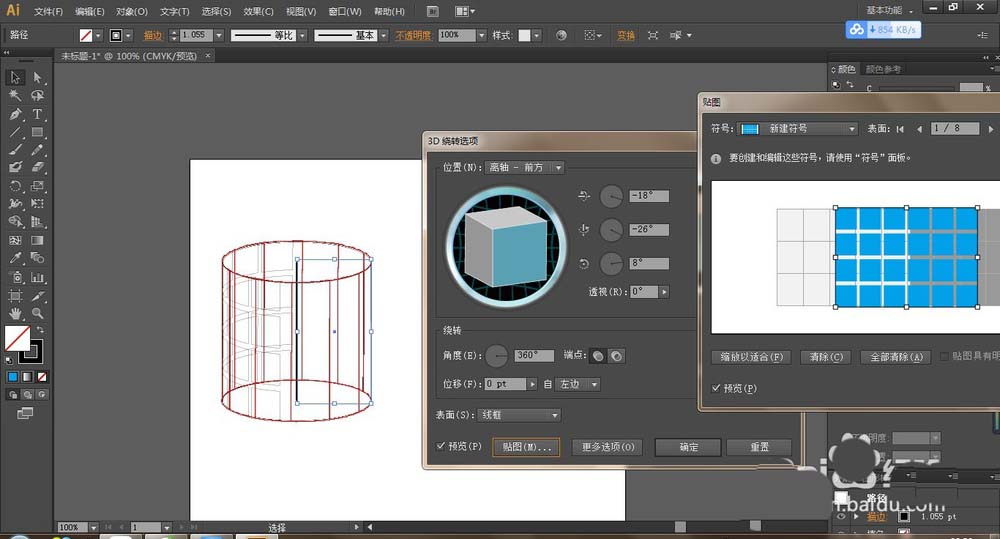Select the Pen tool
The width and height of the screenshot is (1000, 539).
point(15,114)
